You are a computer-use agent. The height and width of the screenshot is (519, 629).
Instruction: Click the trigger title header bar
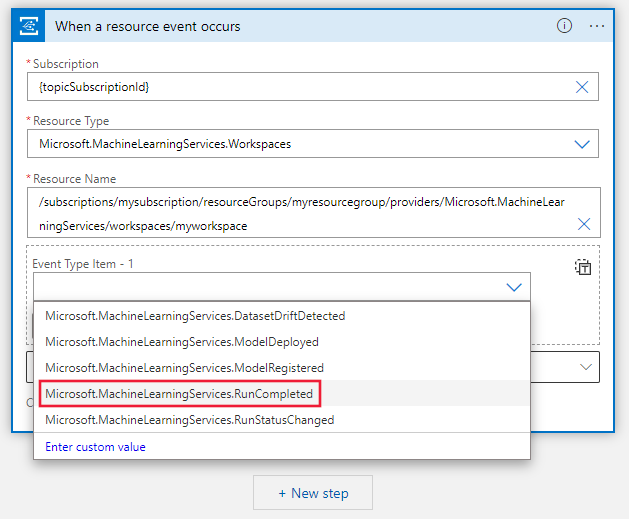300,26
